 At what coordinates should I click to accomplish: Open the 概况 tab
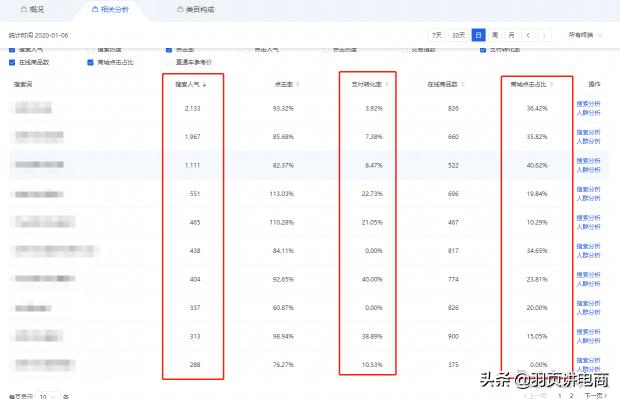click(x=32, y=9)
